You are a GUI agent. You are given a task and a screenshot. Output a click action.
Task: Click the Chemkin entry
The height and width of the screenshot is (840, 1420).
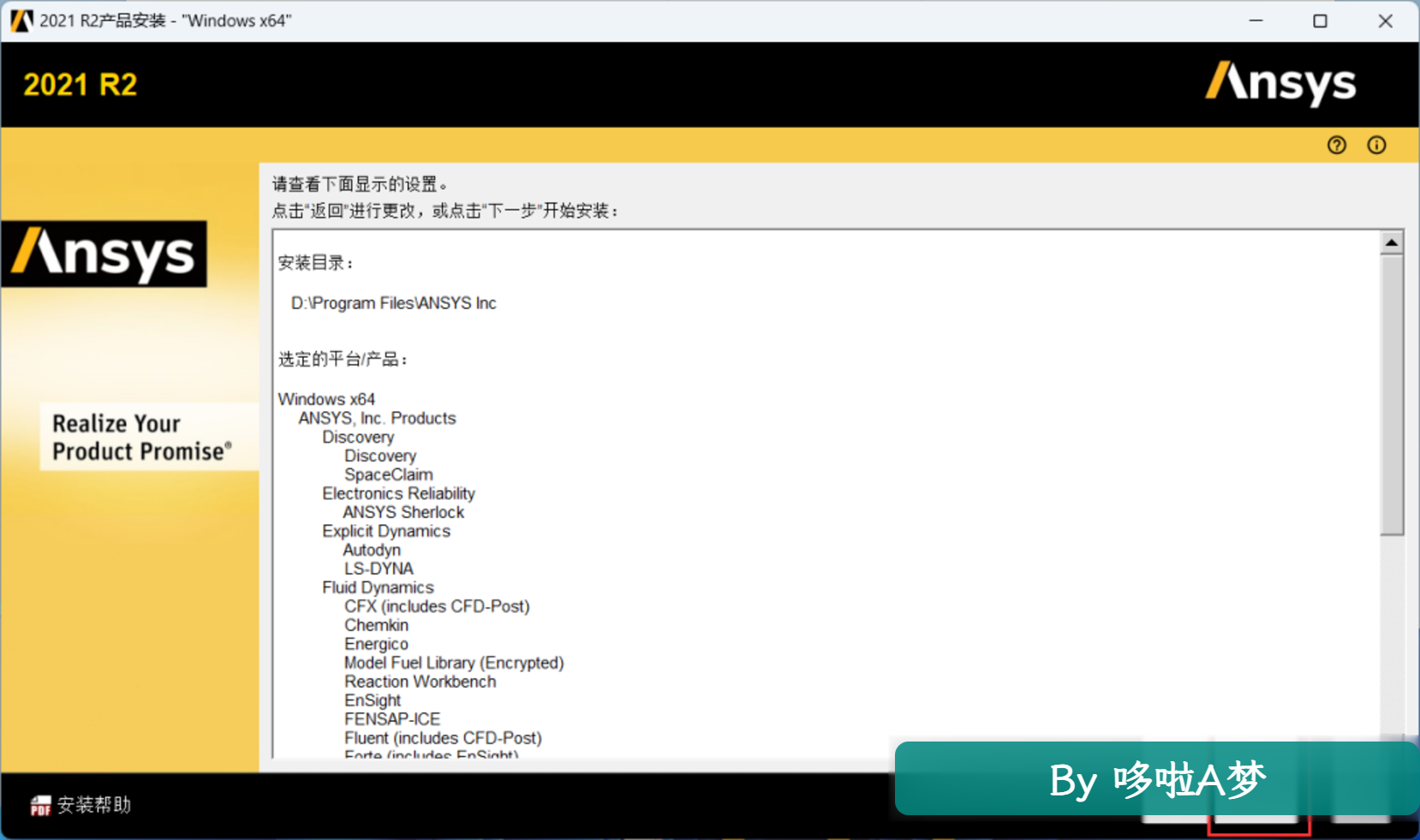click(377, 625)
